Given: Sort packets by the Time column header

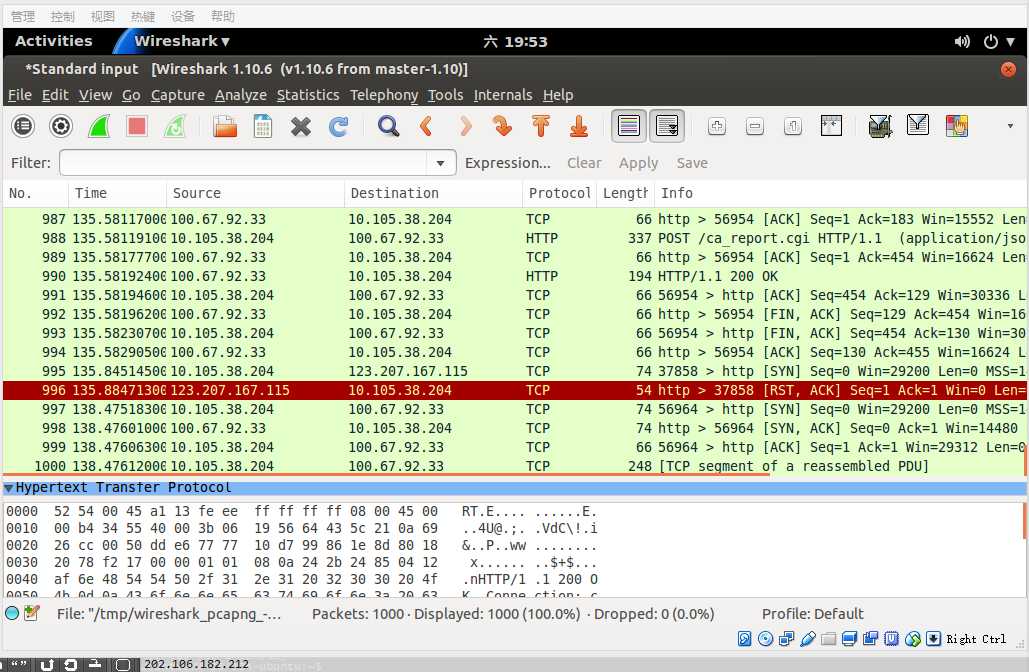Looking at the screenshot, I should click(x=117, y=193).
